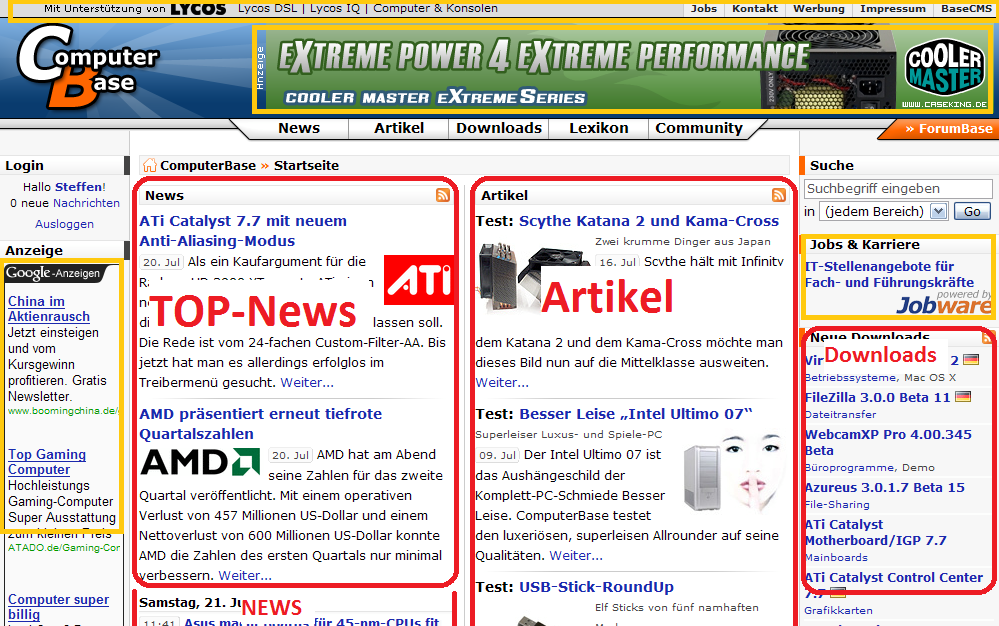Open FileZilla 3.0.0 Beta 11 download
999x626 pixels.
click(878, 397)
